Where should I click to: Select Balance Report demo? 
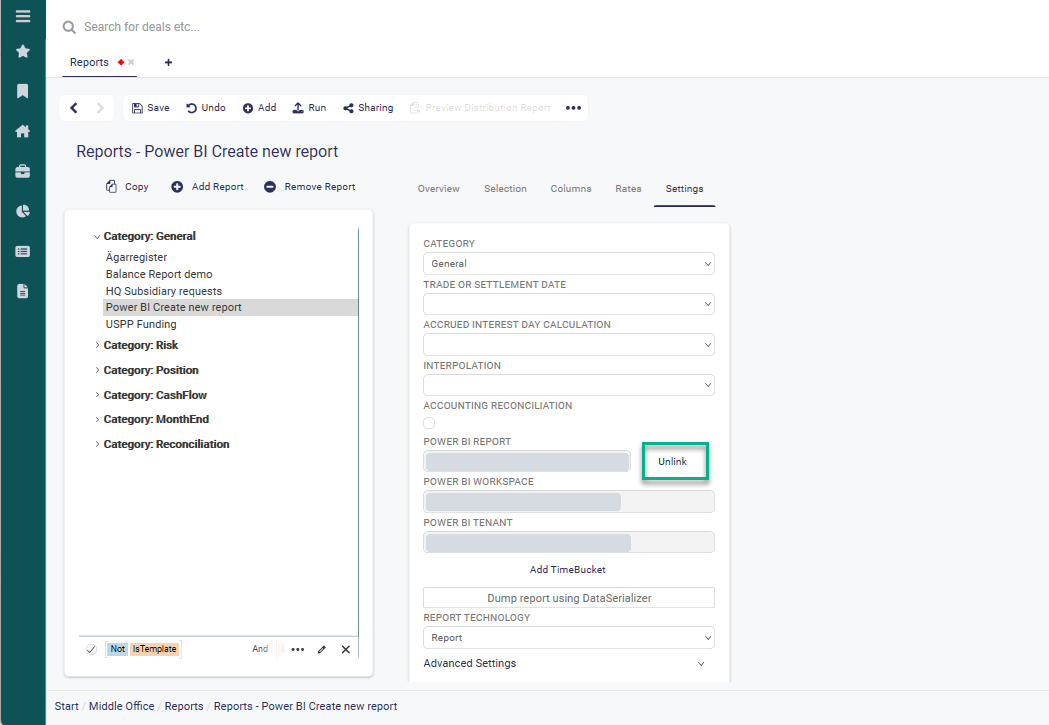click(159, 274)
